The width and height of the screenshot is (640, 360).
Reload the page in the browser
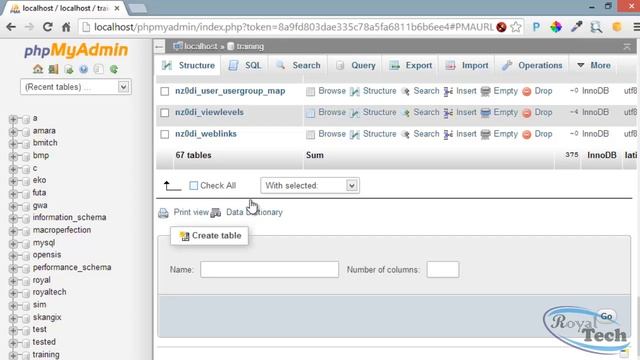click(x=47, y=27)
